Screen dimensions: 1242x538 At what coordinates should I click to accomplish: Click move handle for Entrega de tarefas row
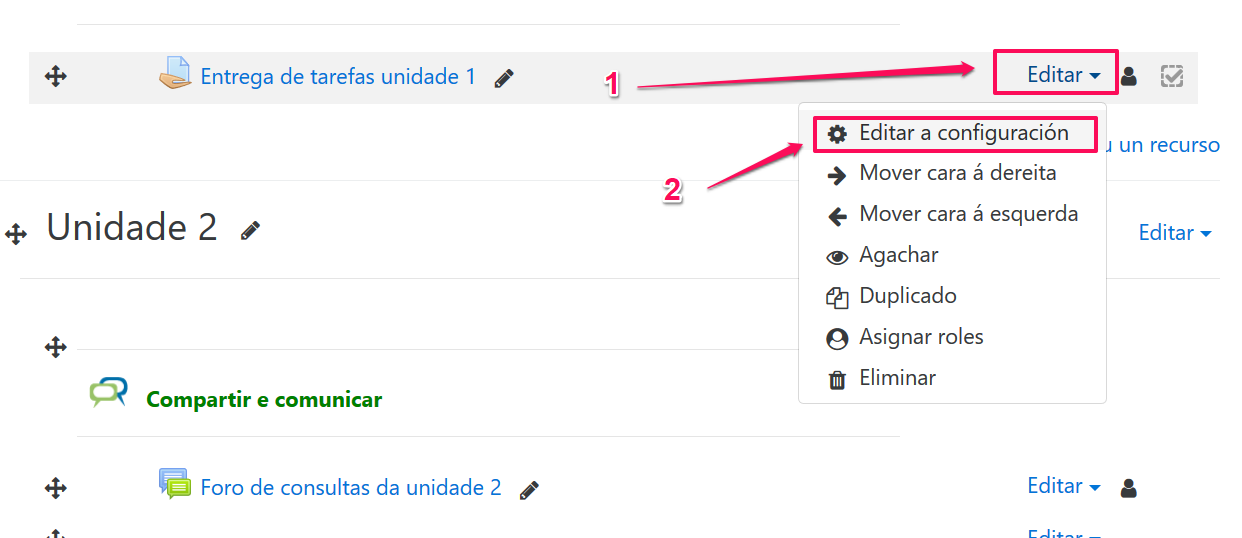point(56,76)
